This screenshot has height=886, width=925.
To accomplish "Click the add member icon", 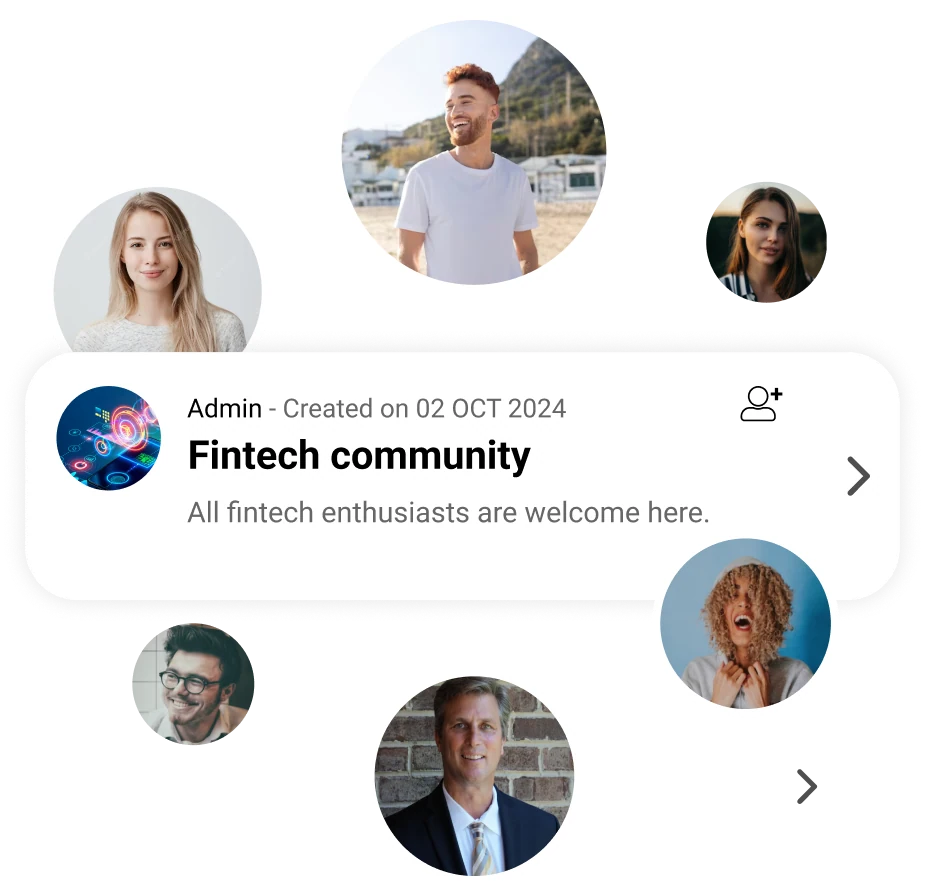I will pos(761,403).
